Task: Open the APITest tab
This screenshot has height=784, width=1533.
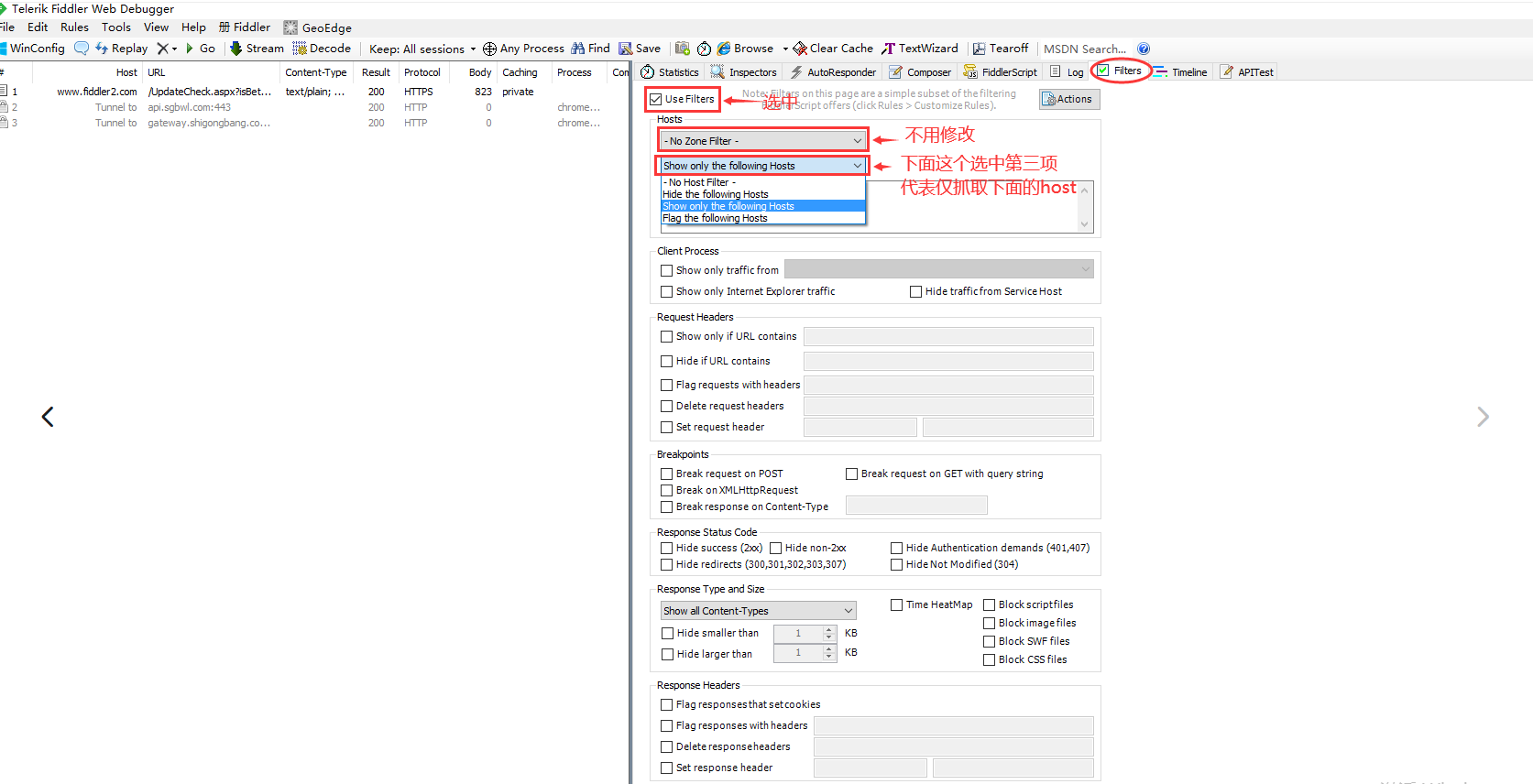Action: 1247,72
